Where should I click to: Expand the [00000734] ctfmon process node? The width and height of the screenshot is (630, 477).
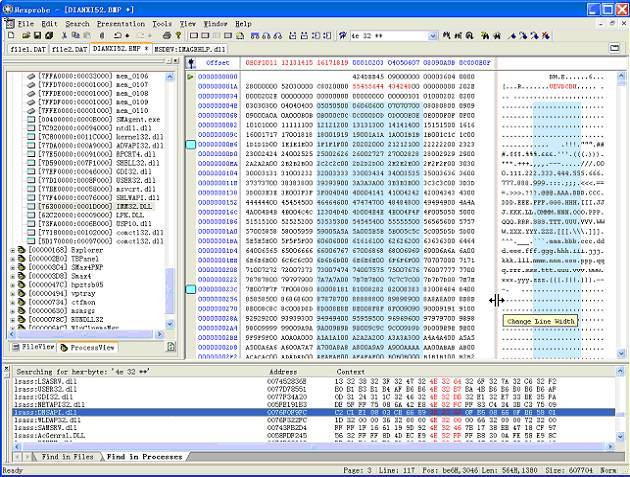(12, 302)
